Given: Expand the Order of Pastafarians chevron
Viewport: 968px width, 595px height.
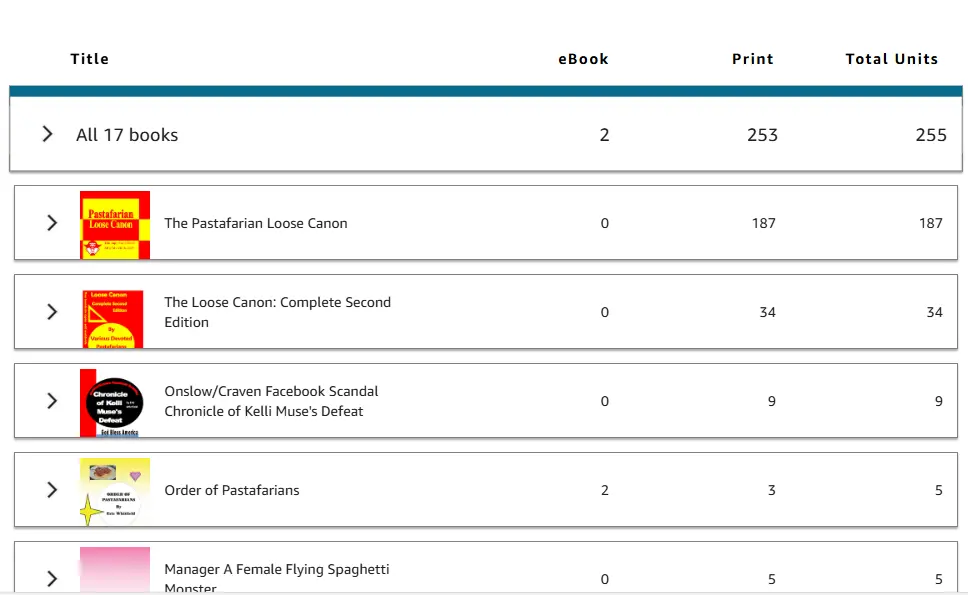Looking at the screenshot, I should click(52, 490).
